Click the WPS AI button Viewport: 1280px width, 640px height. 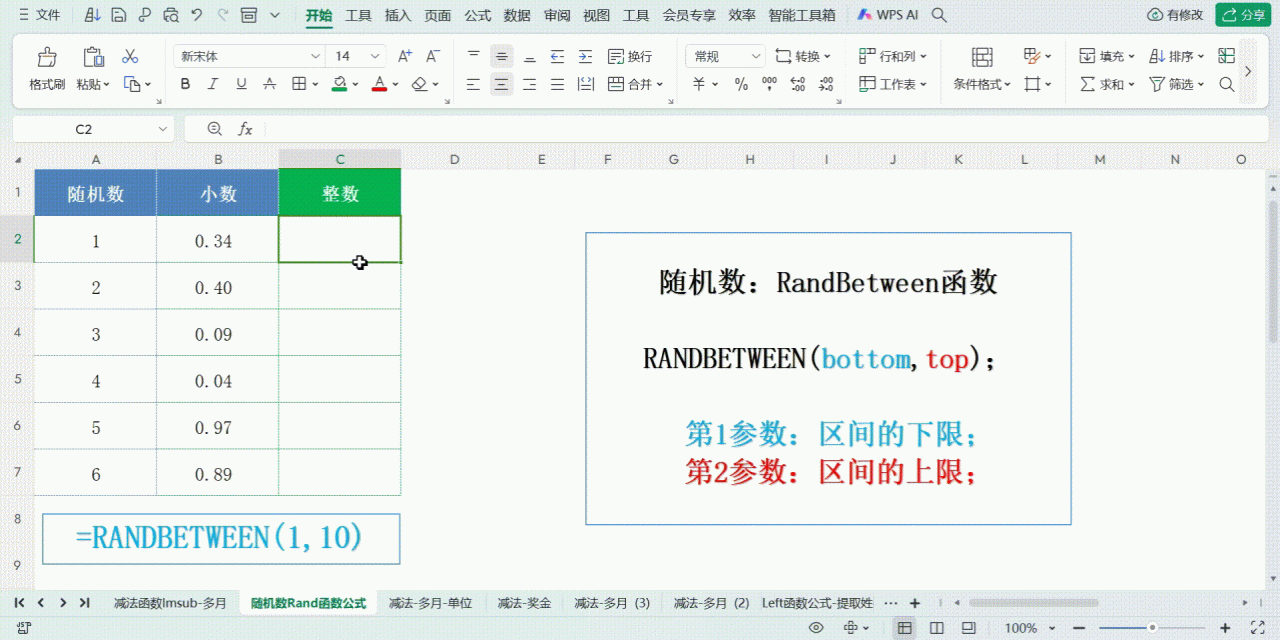coord(888,15)
